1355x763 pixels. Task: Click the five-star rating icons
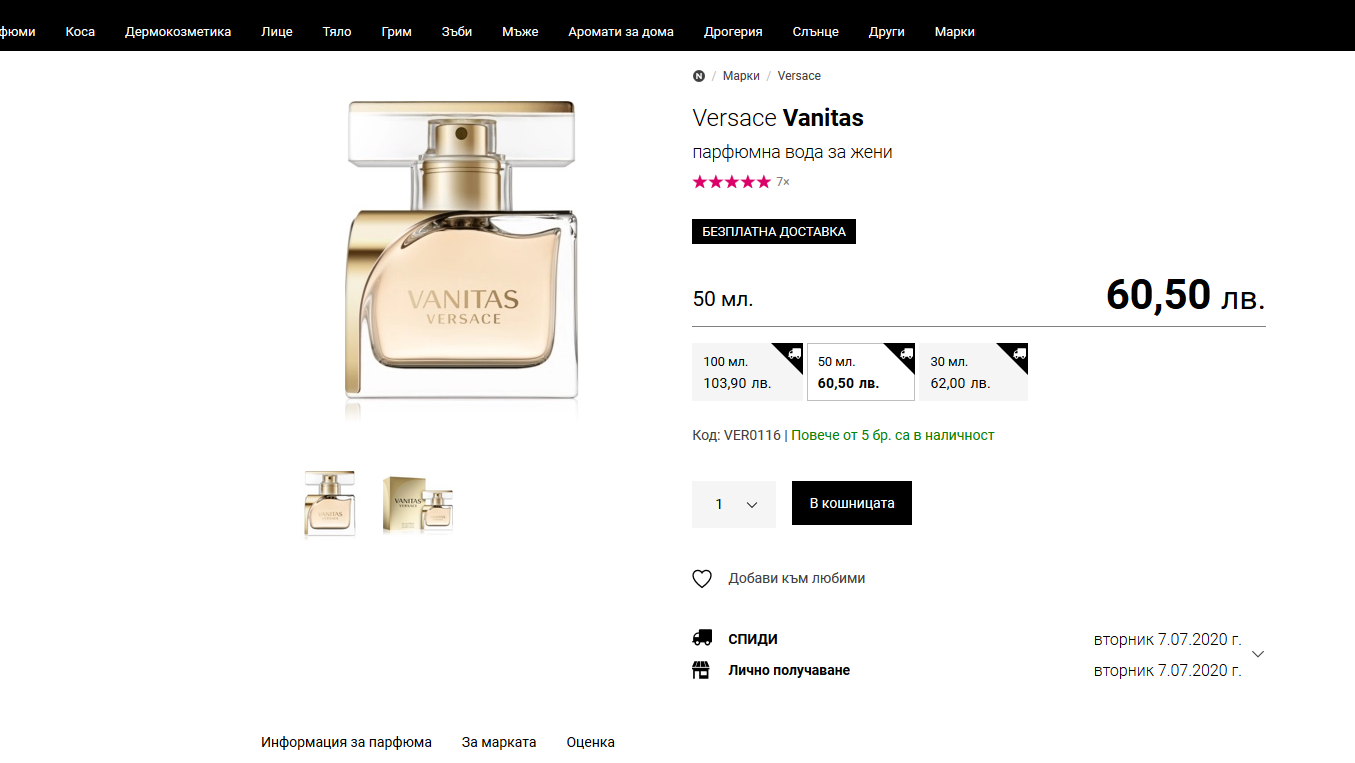point(732,182)
